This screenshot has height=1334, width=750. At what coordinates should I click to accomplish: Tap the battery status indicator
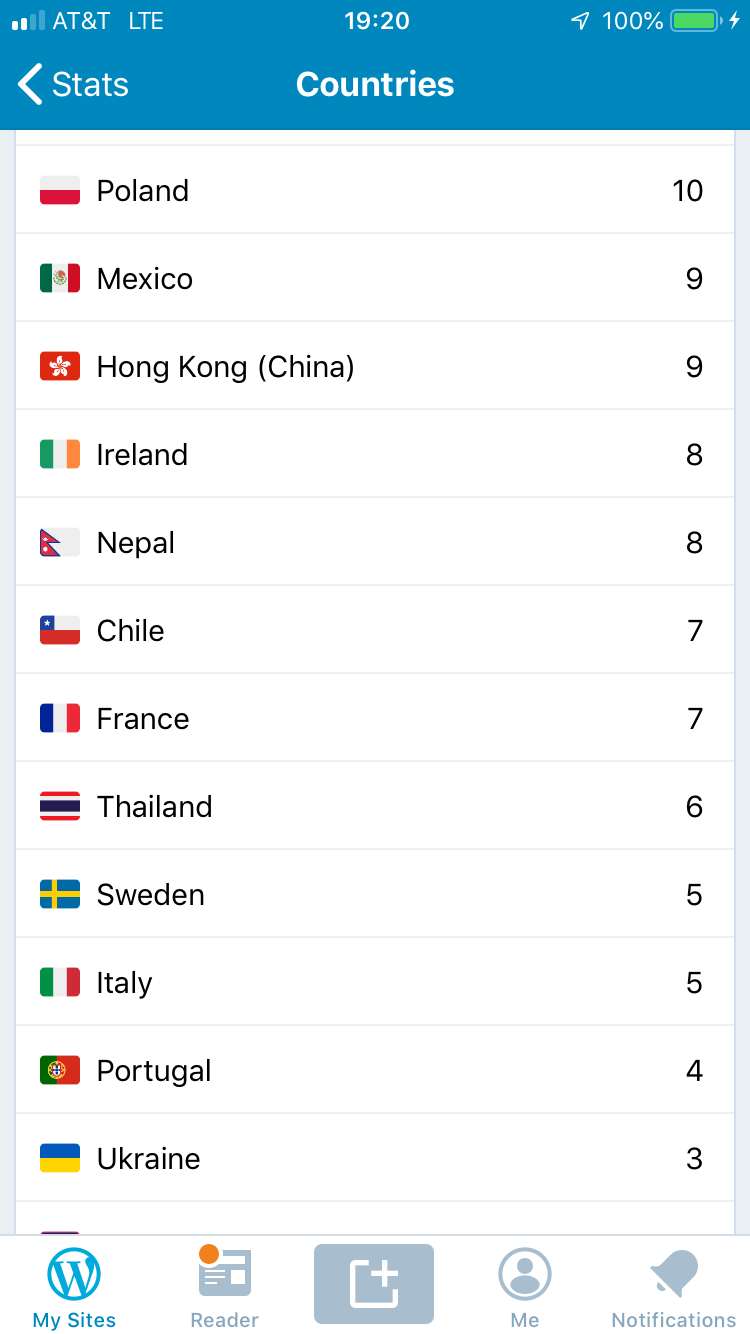(x=695, y=21)
